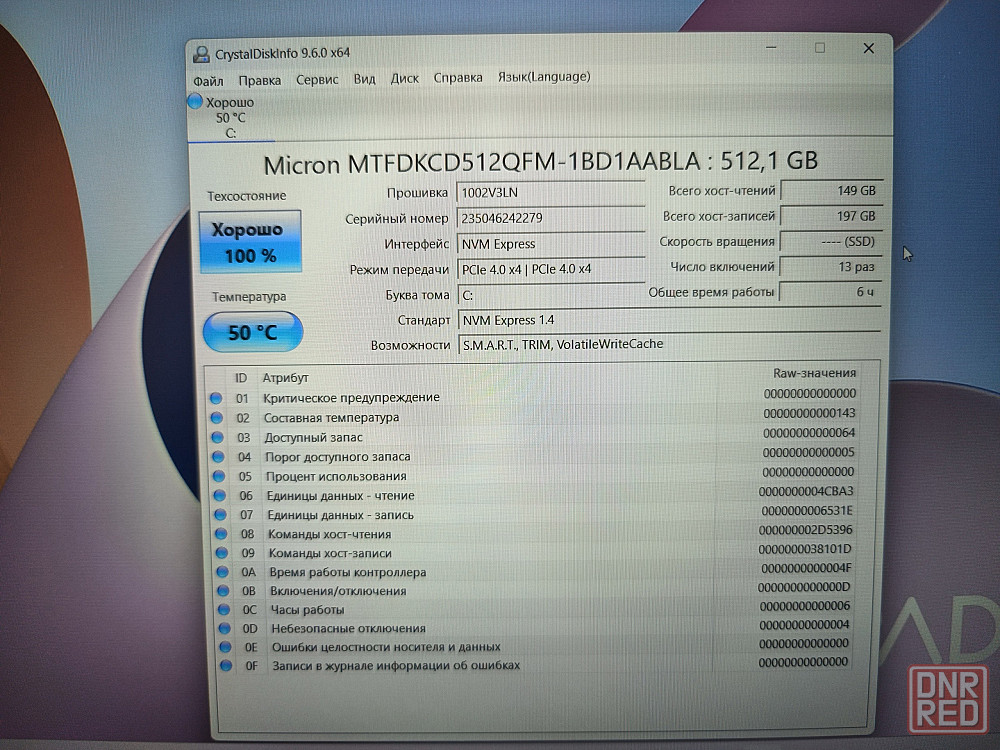Image resolution: width=1000 pixels, height=750 pixels.
Task: Select the row text Порог доступного запаса
Action: point(337,457)
